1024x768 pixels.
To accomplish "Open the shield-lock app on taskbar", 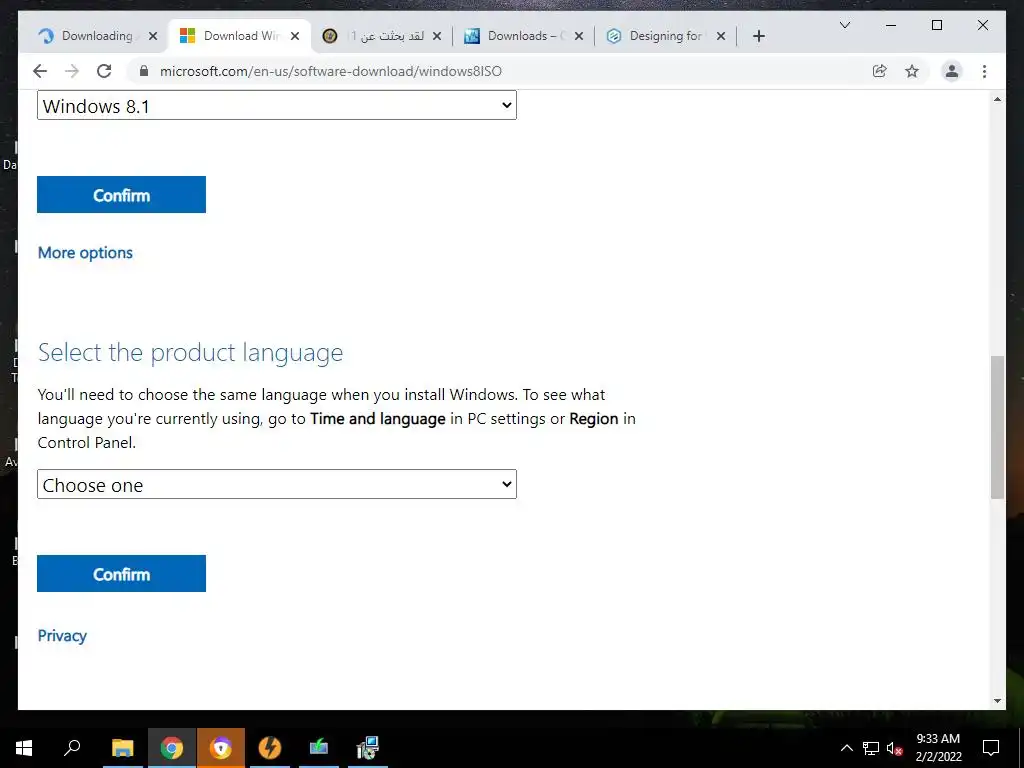I will pos(221,748).
